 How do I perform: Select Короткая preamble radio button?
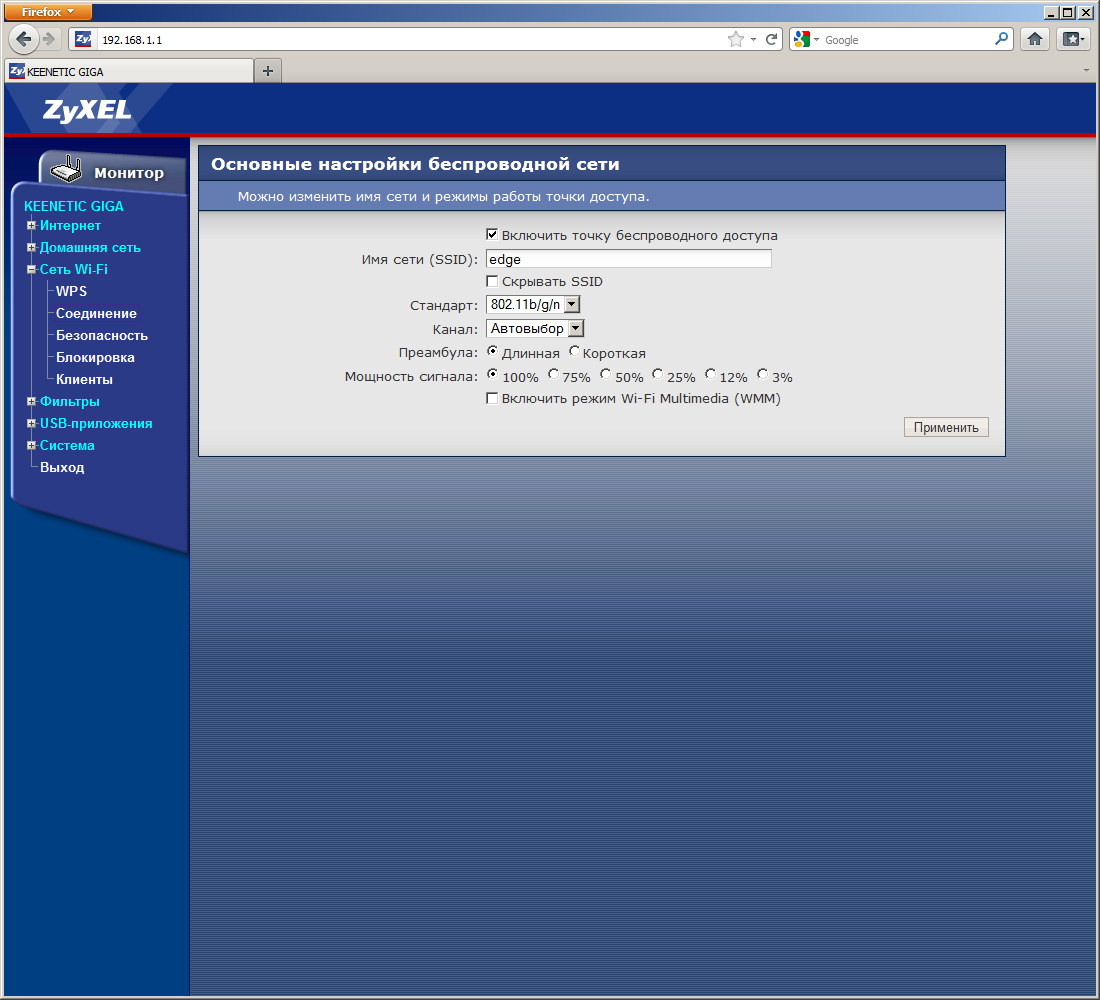(575, 351)
